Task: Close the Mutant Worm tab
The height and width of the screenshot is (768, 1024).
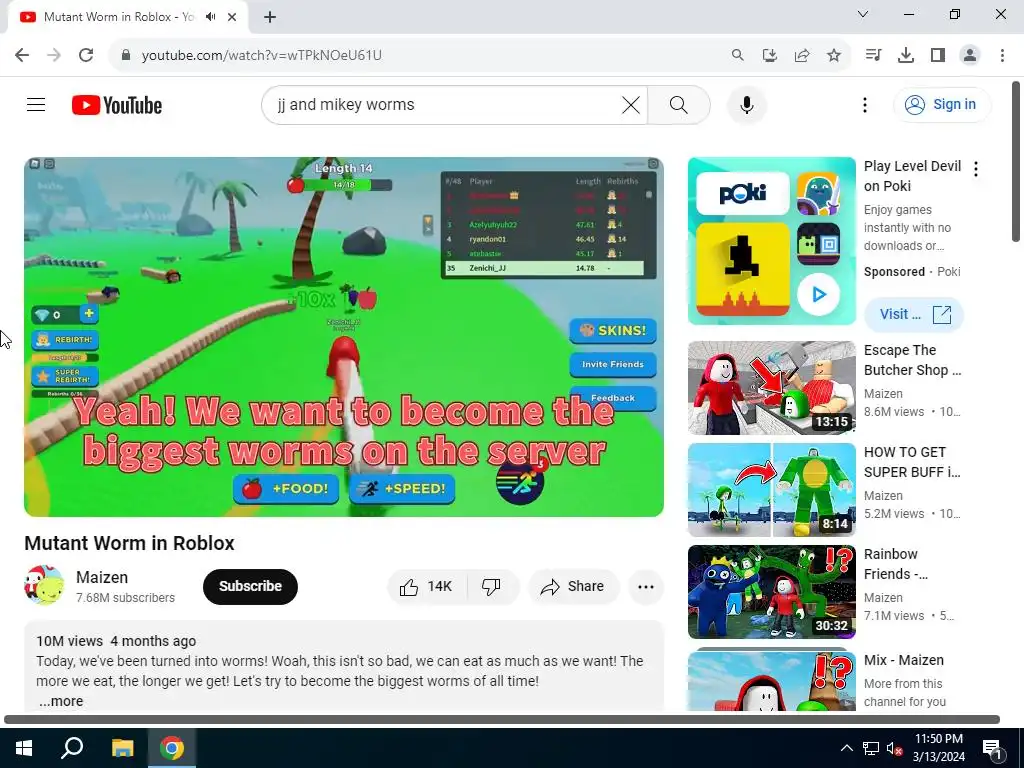Action: (232, 17)
